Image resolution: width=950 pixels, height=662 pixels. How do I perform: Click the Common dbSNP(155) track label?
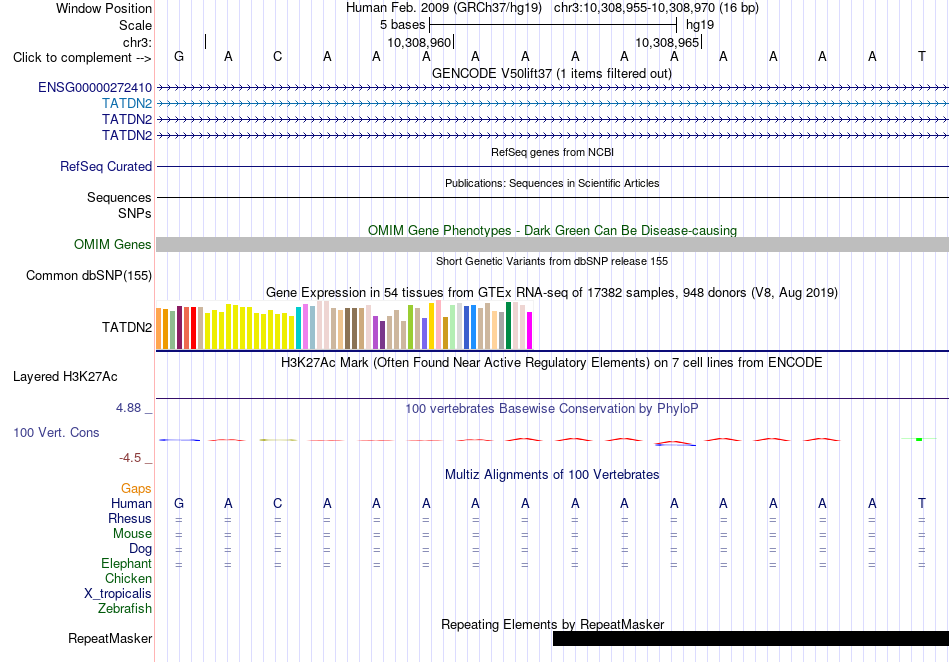89,276
